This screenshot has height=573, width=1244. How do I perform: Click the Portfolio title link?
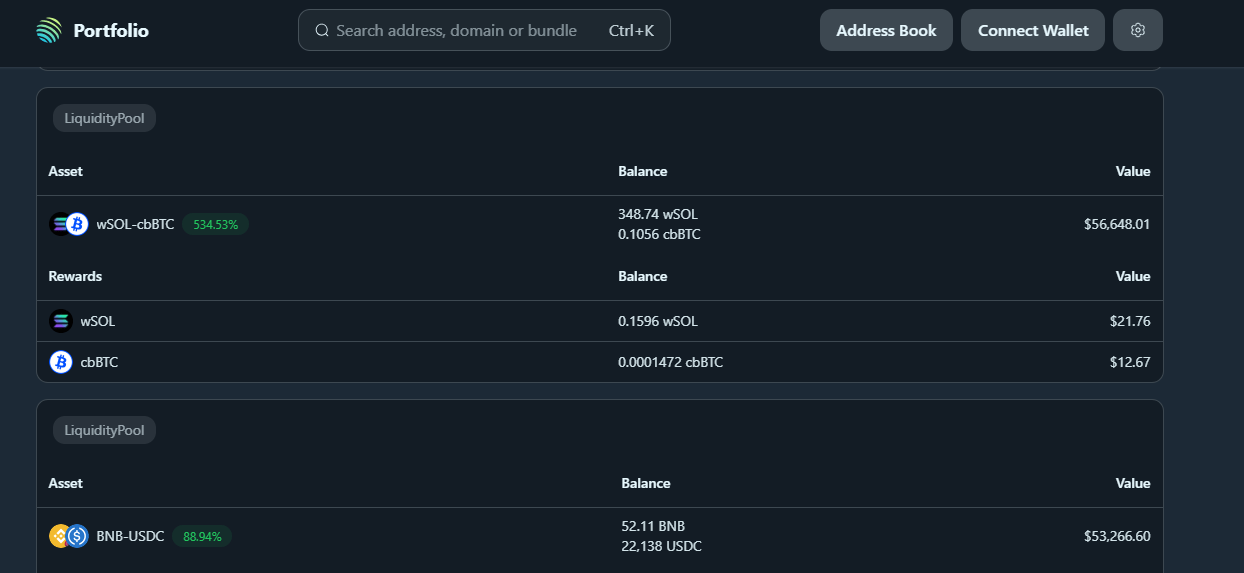click(111, 31)
